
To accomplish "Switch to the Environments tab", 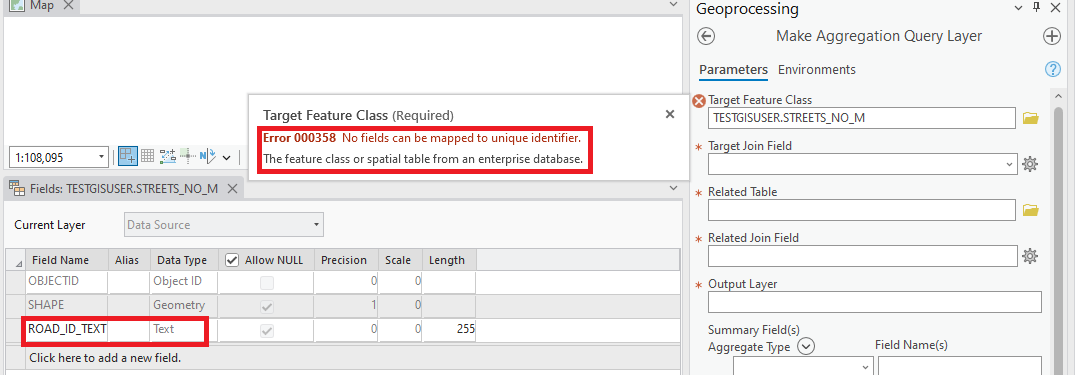I will (x=817, y=69).
